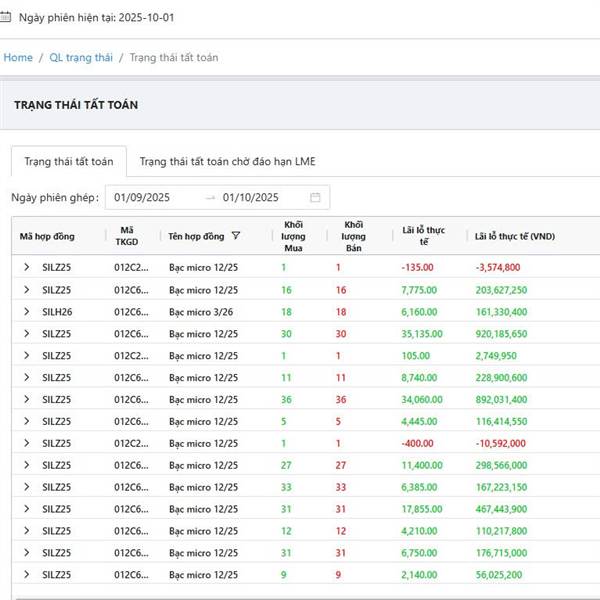Open the filter on Tên hợp đồng column
Screen dimensions: 600x600
[236, 237]
